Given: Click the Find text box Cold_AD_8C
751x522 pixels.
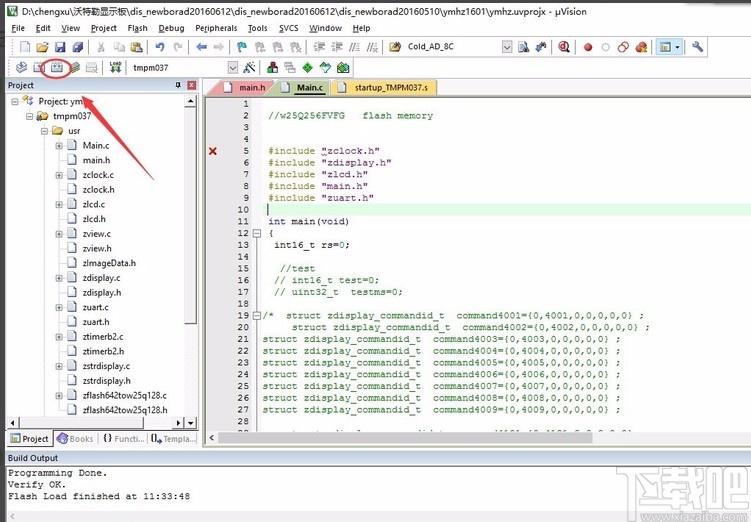Looking at the screenshot, I should click(453, 47).
